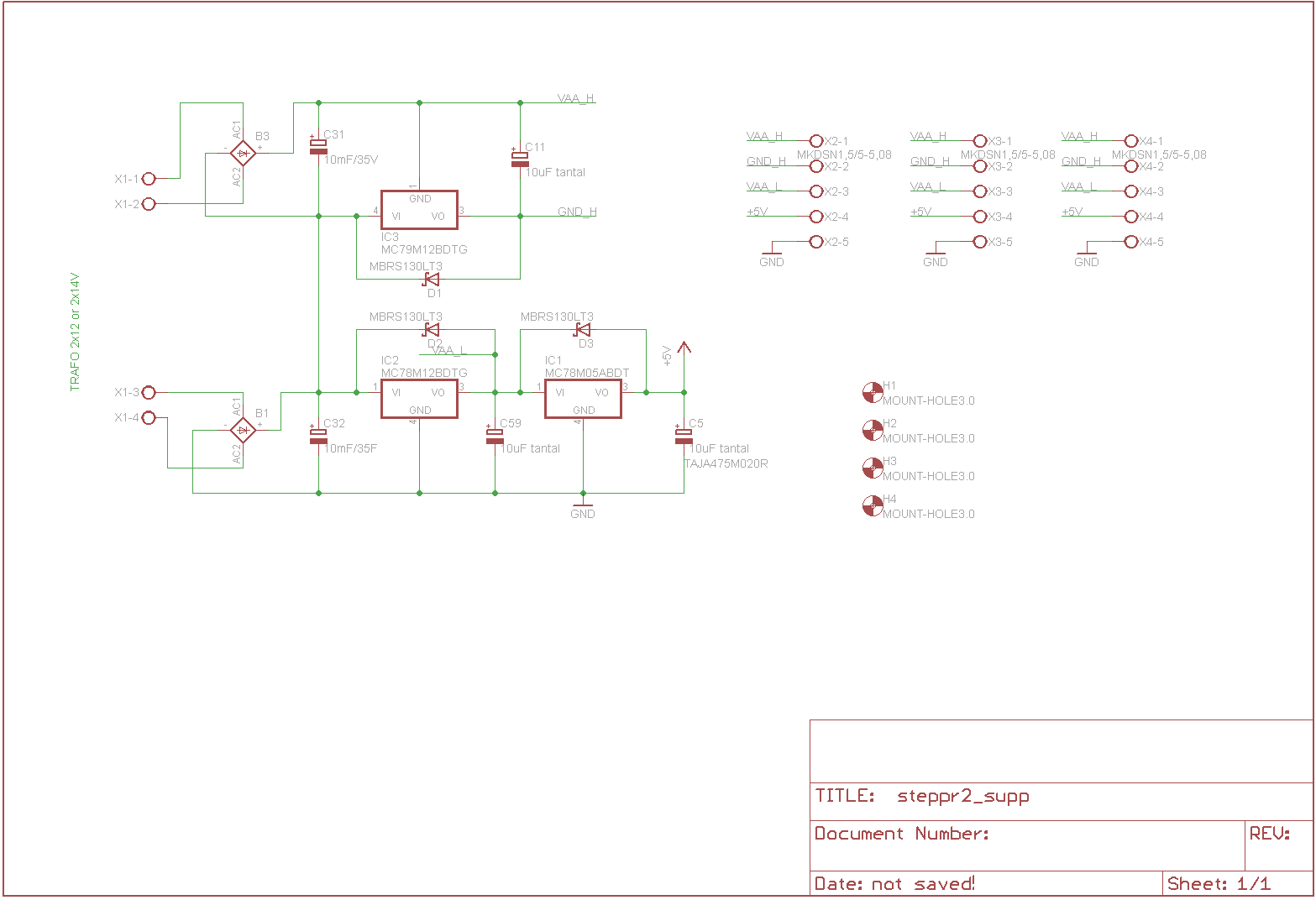Click the 'MBRS130LT3' label above D1
This screenshot has height=900, width=1316.
(406, 266)
